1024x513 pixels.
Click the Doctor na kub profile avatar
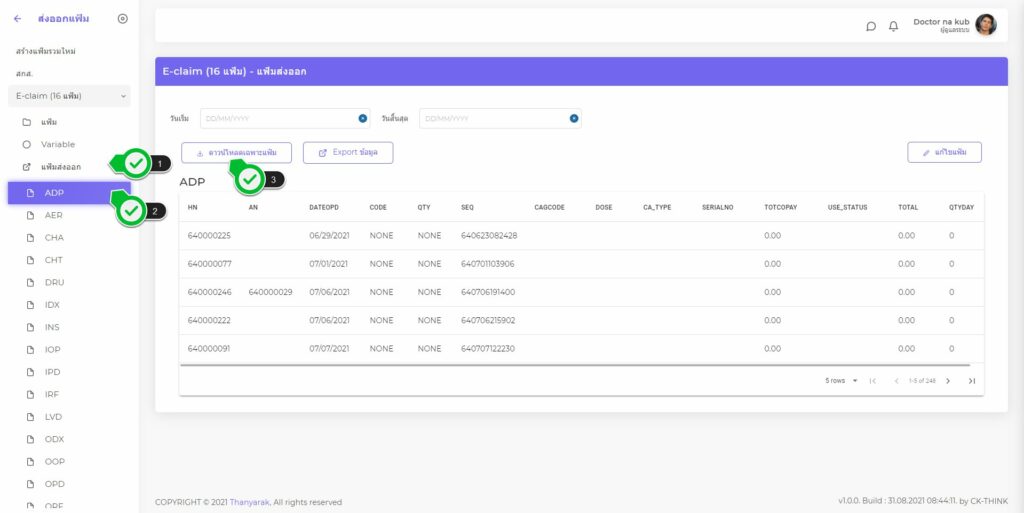(985, 25)
